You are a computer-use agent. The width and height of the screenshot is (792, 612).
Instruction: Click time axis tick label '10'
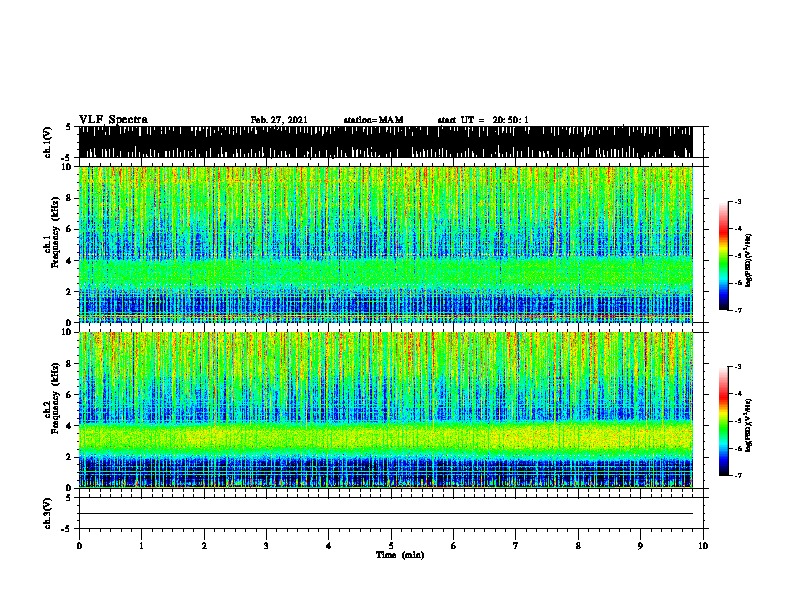click(703, 546)
